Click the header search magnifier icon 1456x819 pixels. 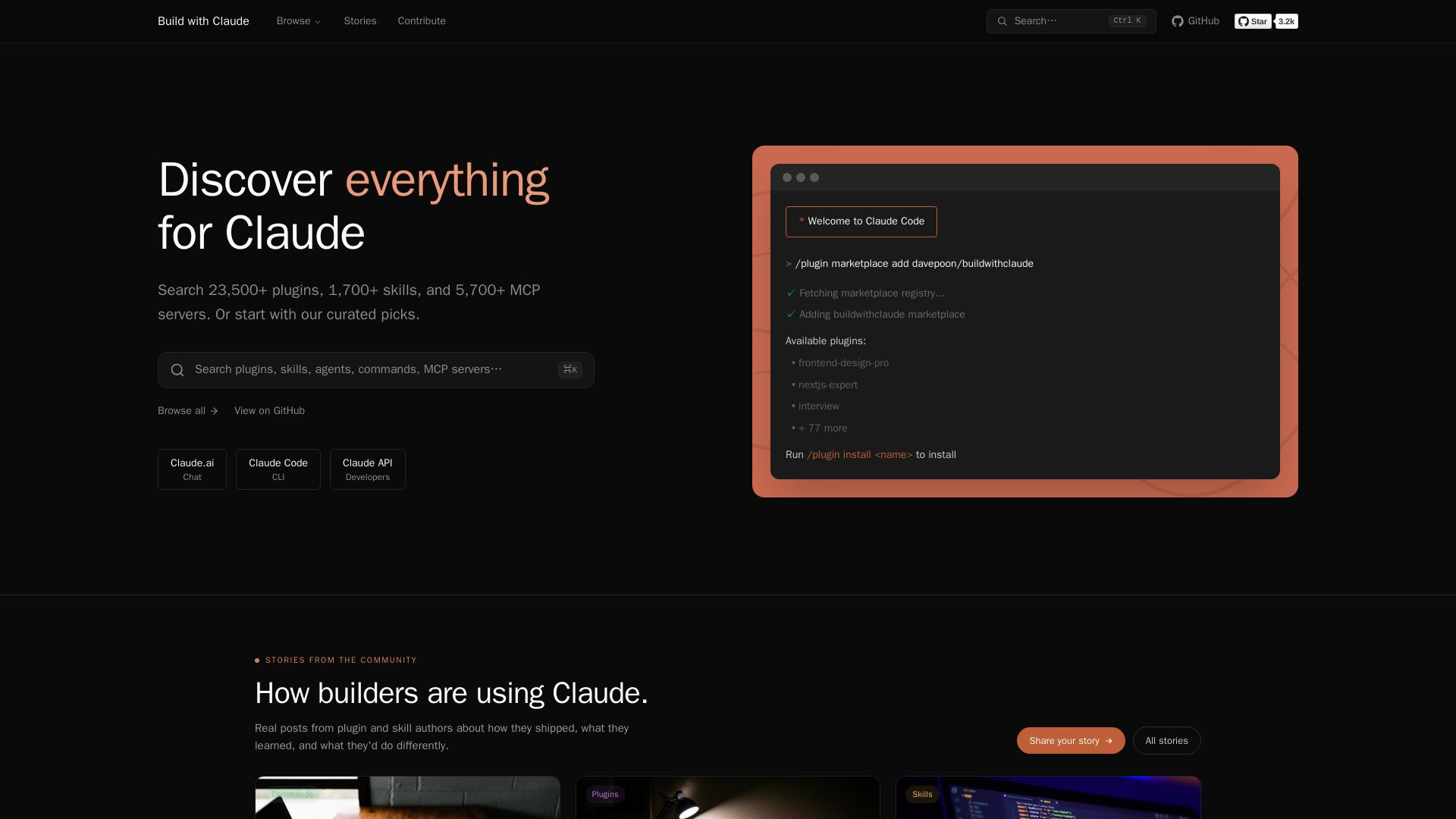pos(1003,21)
